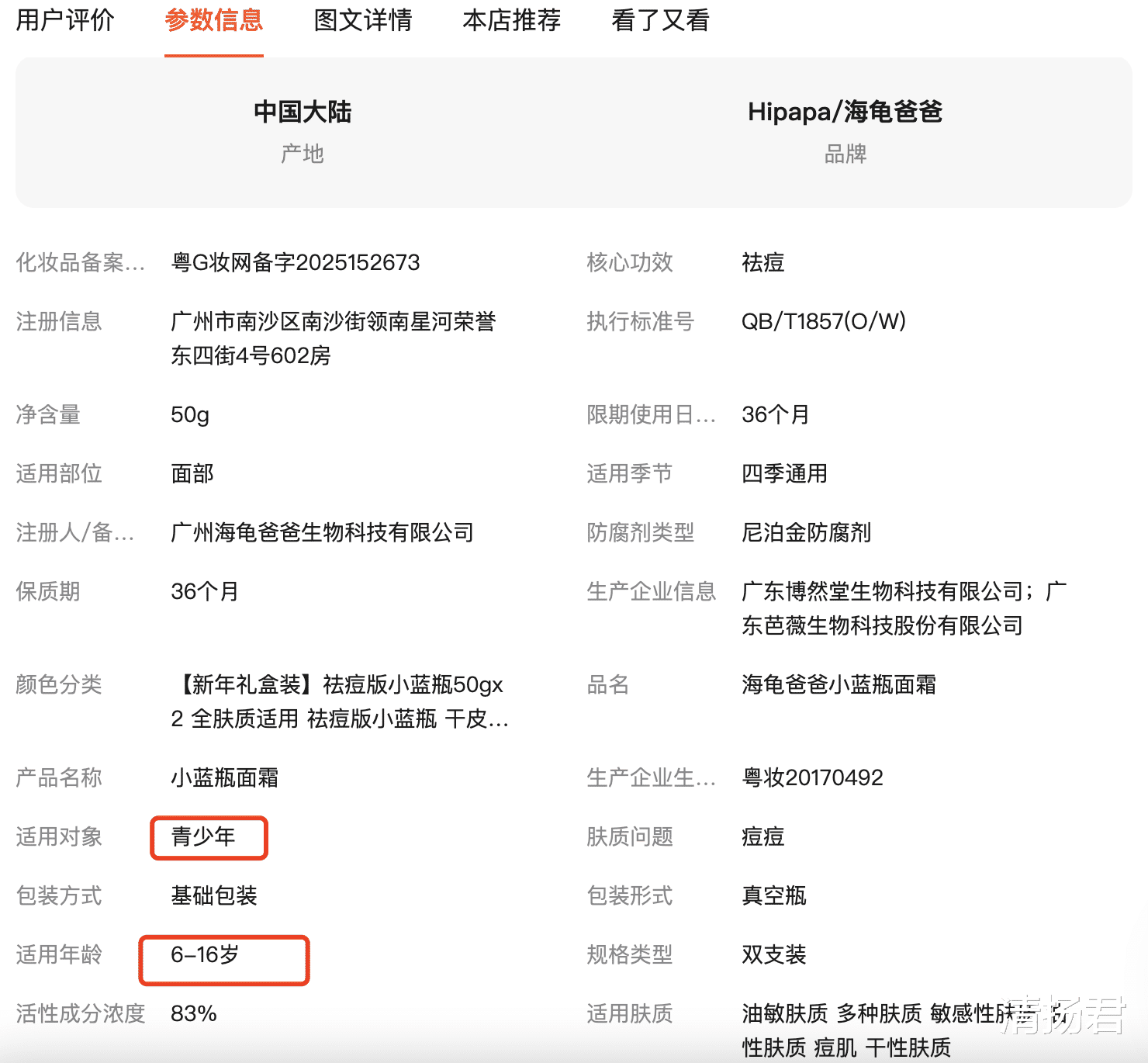Click the 品名 label

click(x=608, y=684)
